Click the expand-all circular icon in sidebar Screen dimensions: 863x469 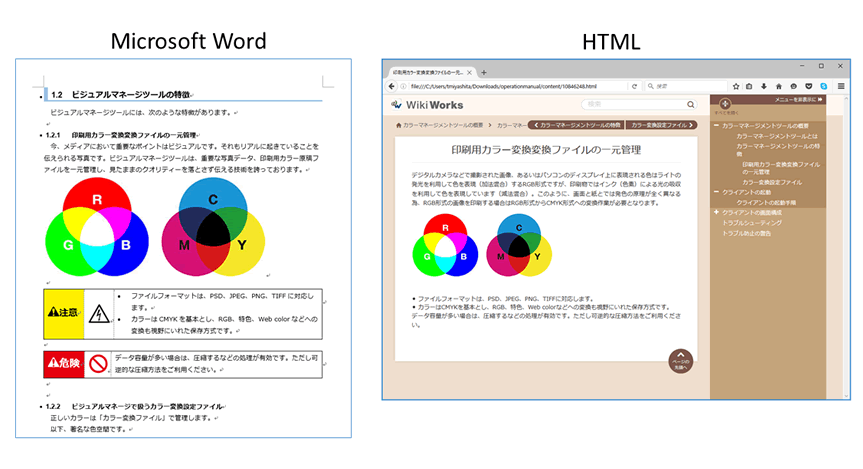click(x=725, y=103)
